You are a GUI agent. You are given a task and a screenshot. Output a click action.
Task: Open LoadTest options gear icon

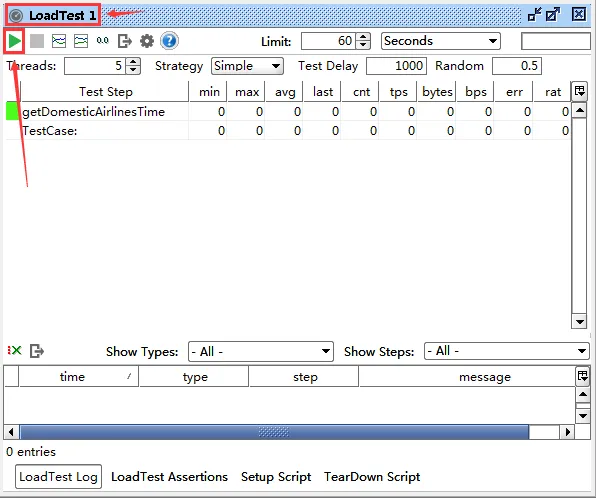point(147,41)
